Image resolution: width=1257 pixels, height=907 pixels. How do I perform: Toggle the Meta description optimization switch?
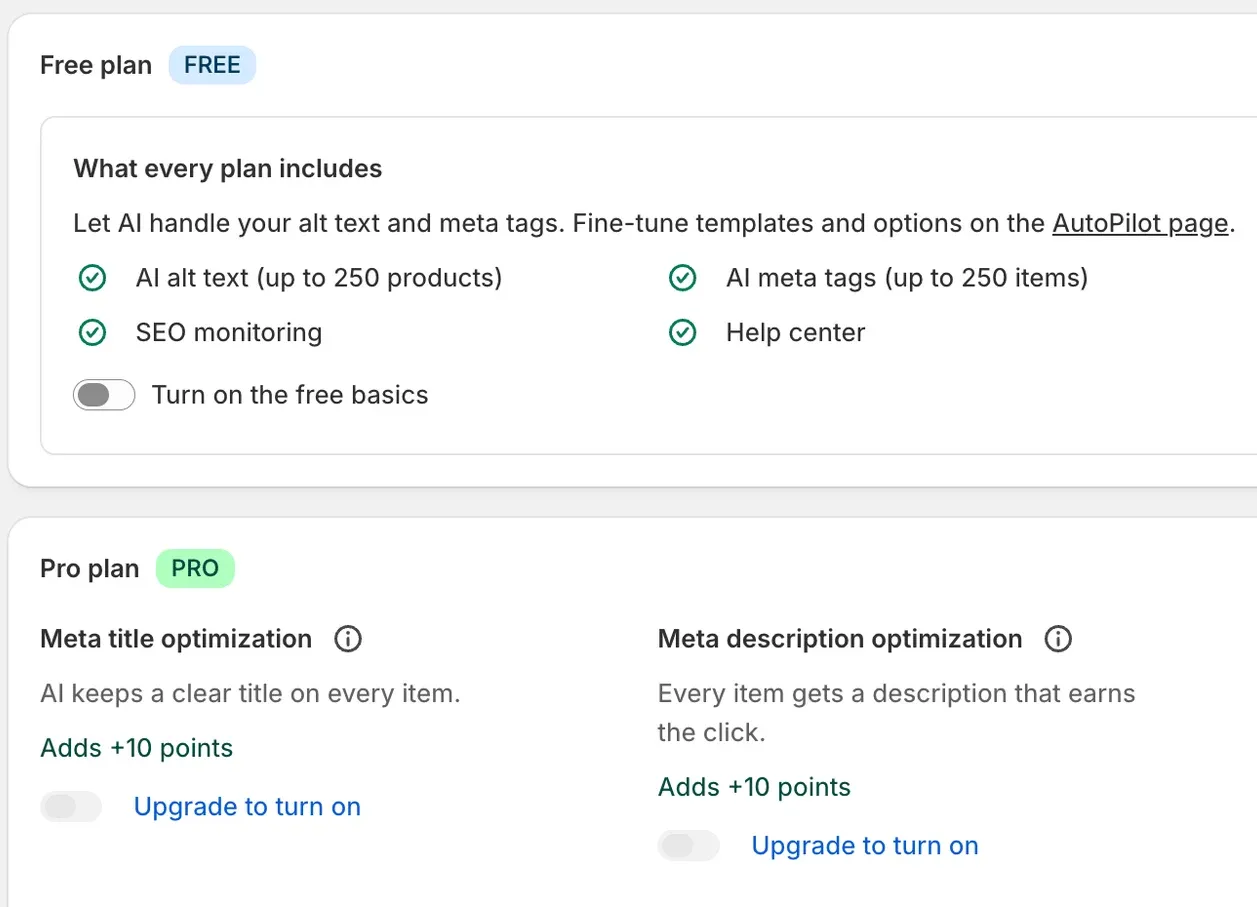tap(689, 846)
